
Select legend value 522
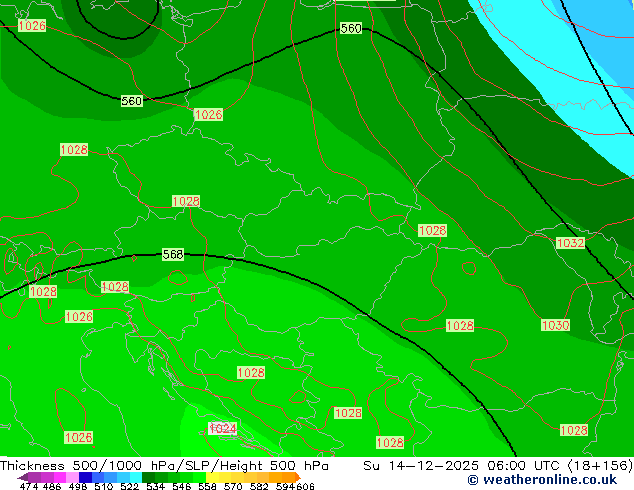[129, 486]
